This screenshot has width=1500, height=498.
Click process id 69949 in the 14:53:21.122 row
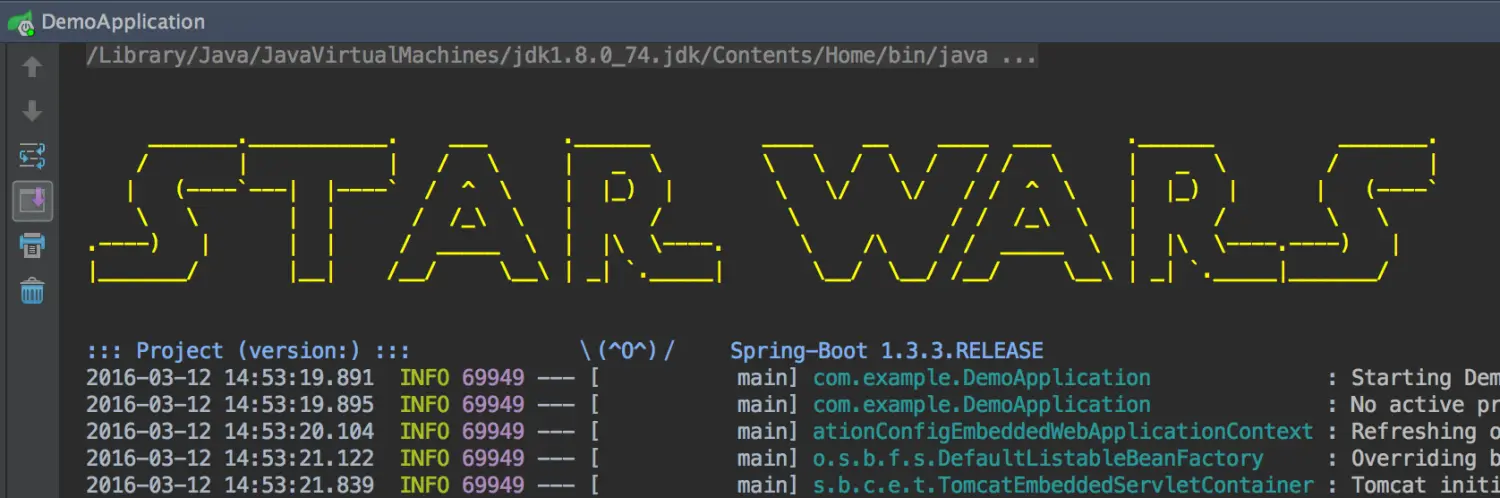click(x=493, y=459)
